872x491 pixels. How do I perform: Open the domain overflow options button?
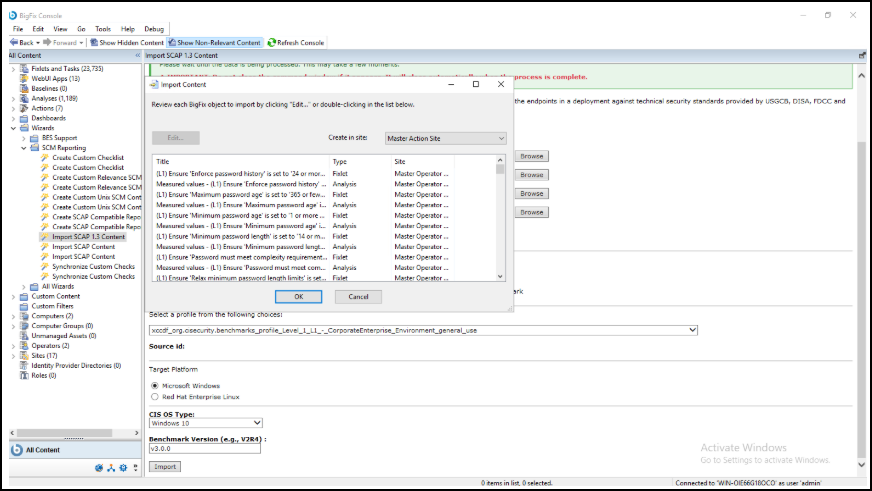click(x=135, y=468)
